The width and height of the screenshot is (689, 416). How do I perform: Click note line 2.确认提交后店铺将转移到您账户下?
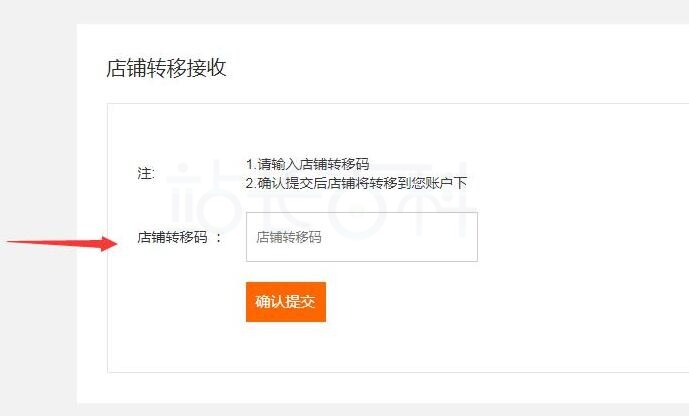tap(356, 183)
